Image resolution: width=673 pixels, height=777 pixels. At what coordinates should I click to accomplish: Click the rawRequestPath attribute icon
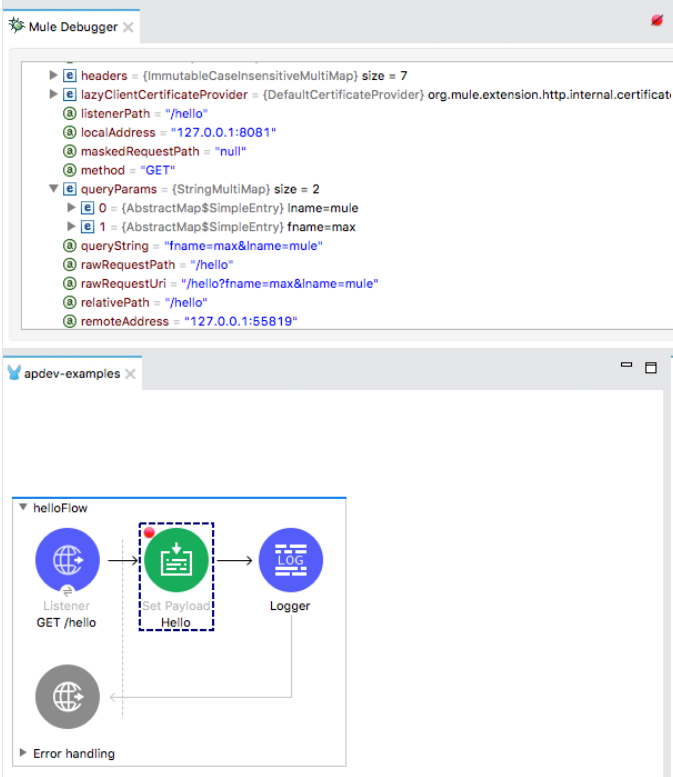pyautogui.click(x=69, y=265)
